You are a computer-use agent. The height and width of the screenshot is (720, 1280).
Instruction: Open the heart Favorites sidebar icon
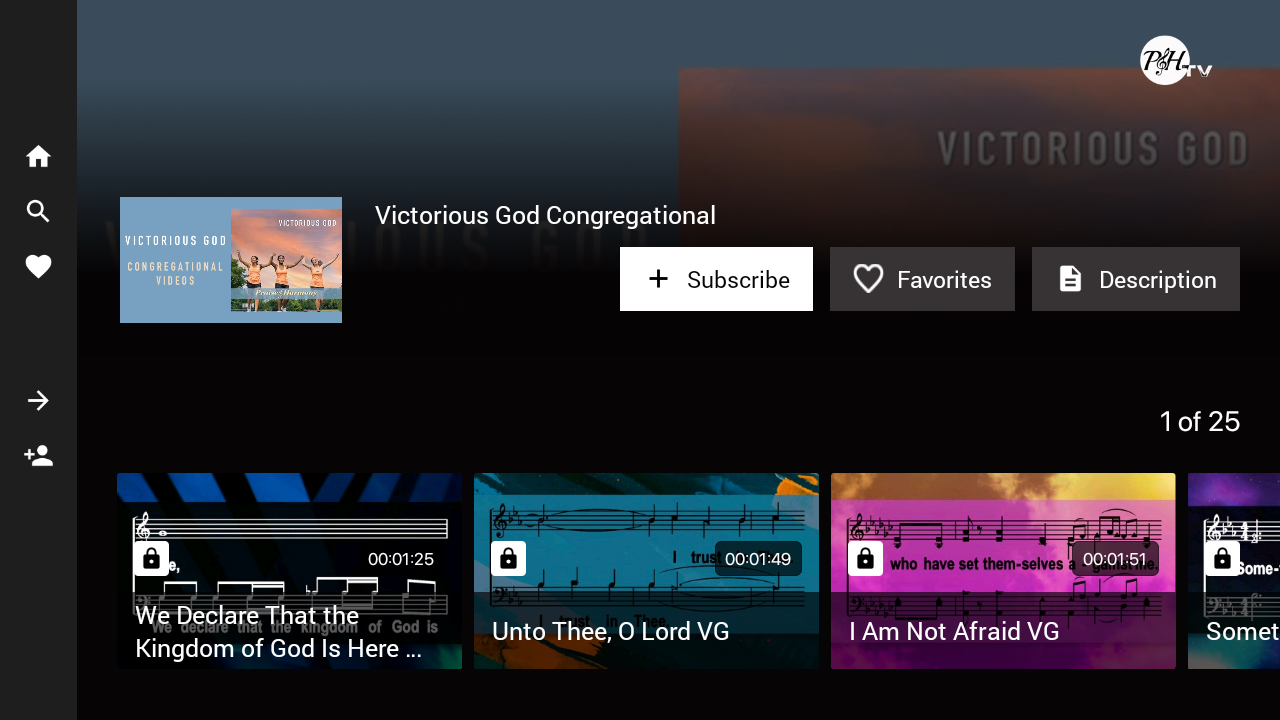38,266
